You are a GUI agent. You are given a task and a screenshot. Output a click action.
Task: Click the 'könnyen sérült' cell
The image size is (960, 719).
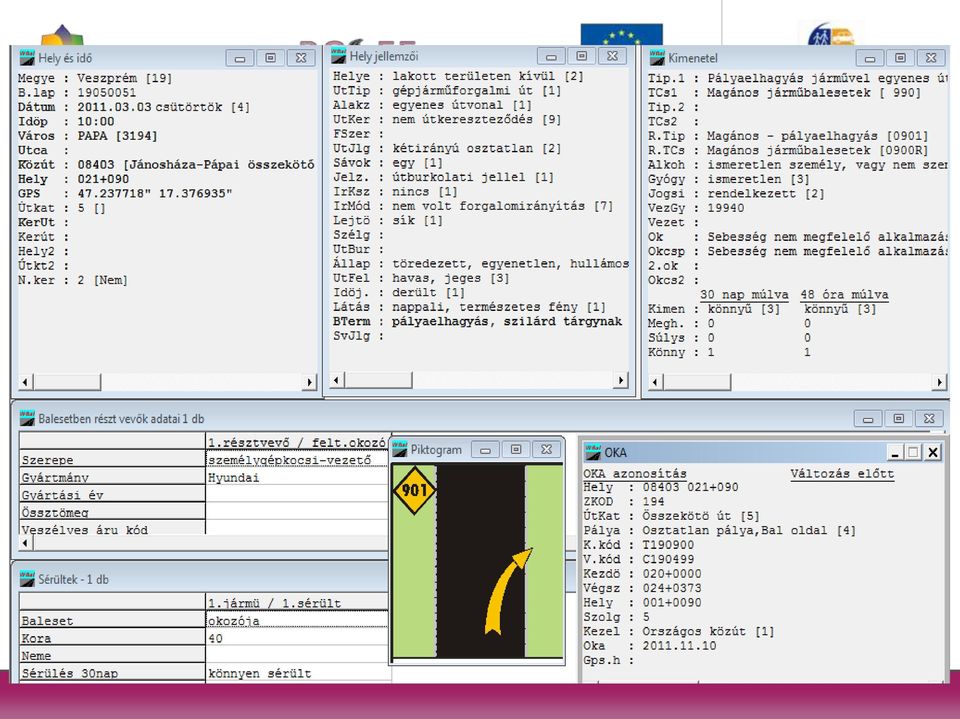pos(297,672)
